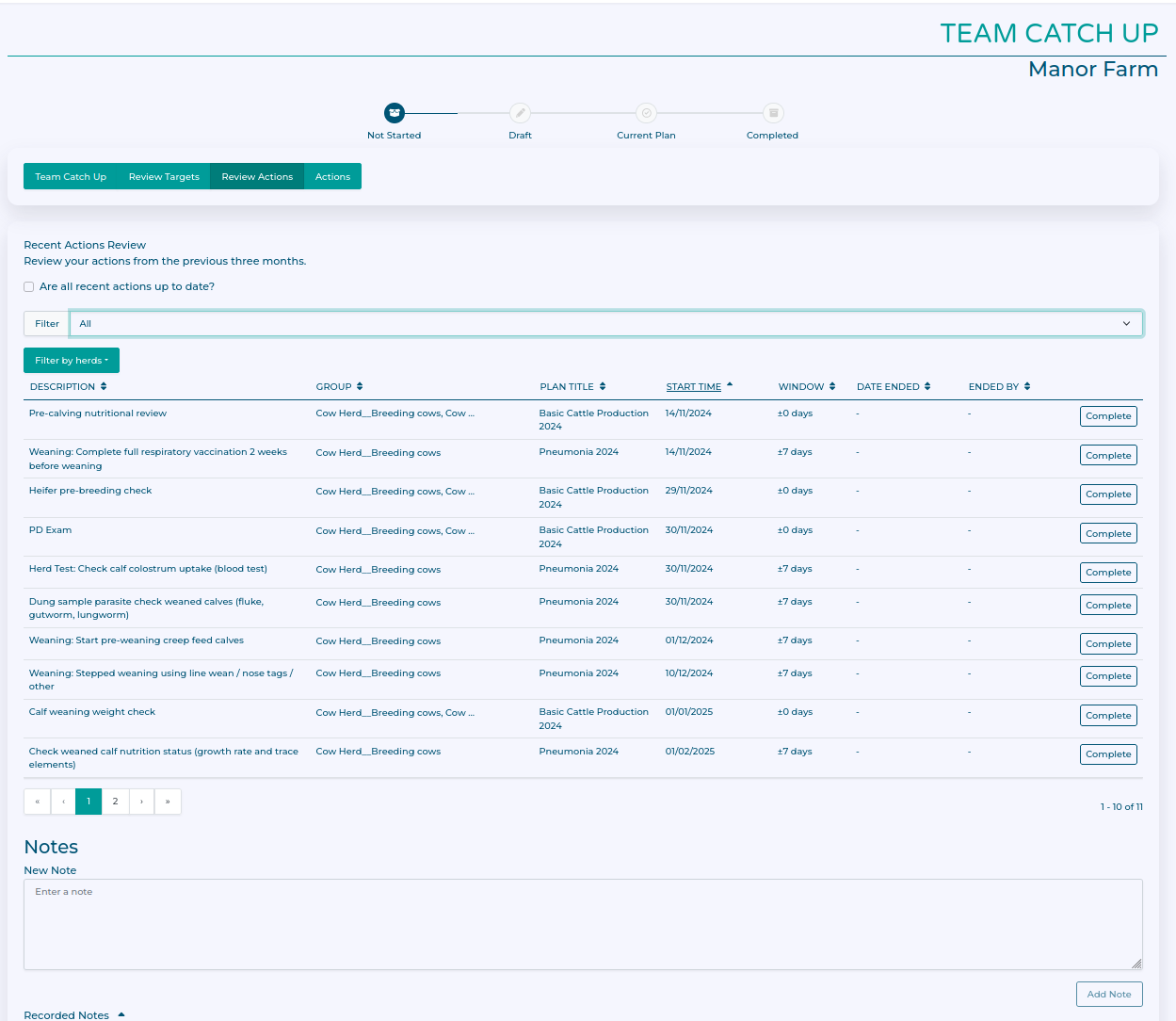
Task: Complete the Pre-calving nutritional review action
Action: [1107, 416]
